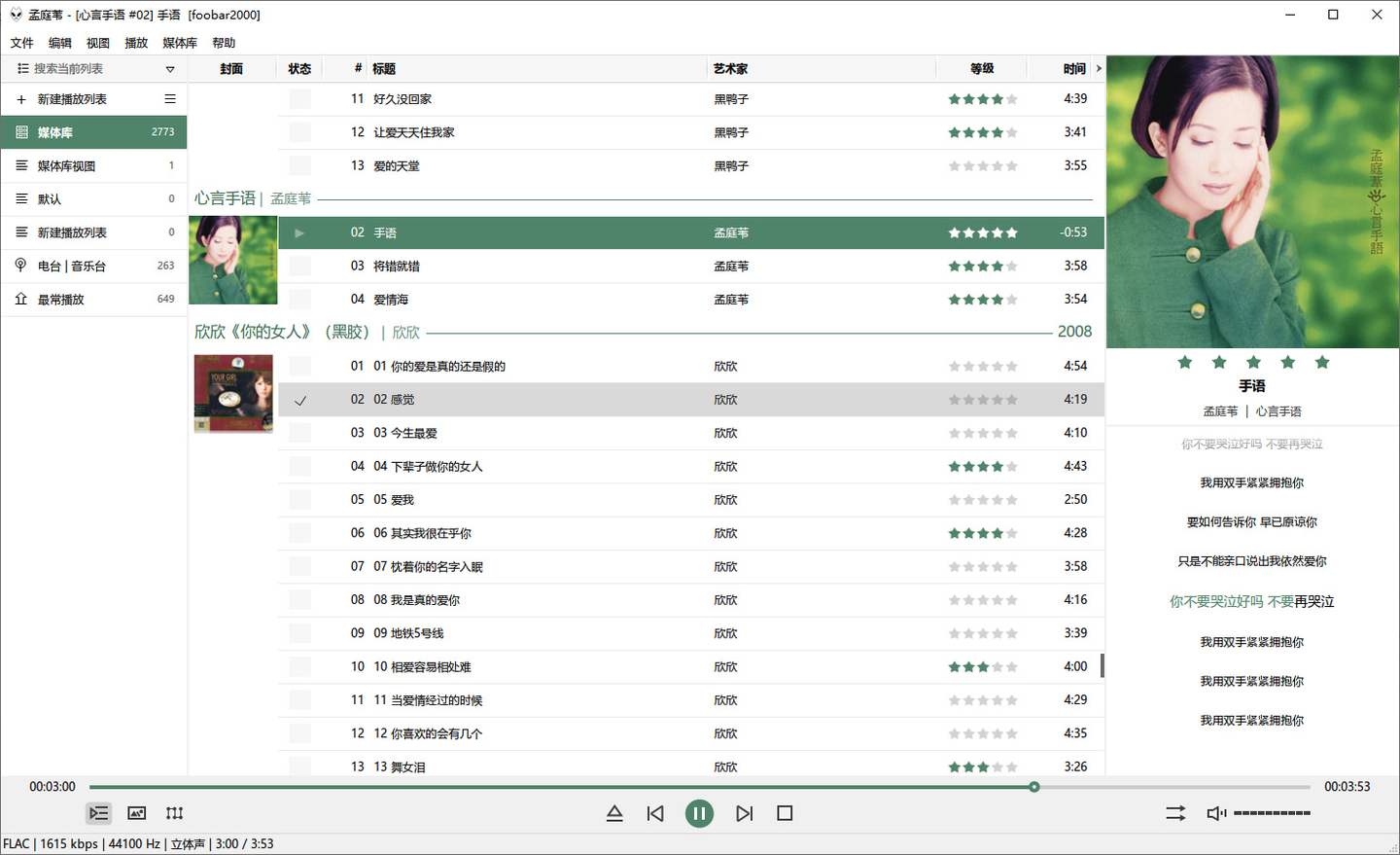Toggle checkbox next to track 02 感觉
The width and height of the screenshot is (1400, 855).
298,399
